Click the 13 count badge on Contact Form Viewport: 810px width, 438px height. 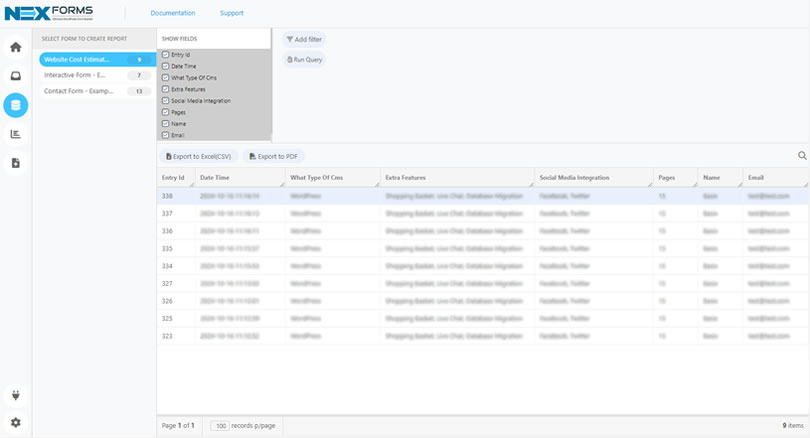click(139, 91)
